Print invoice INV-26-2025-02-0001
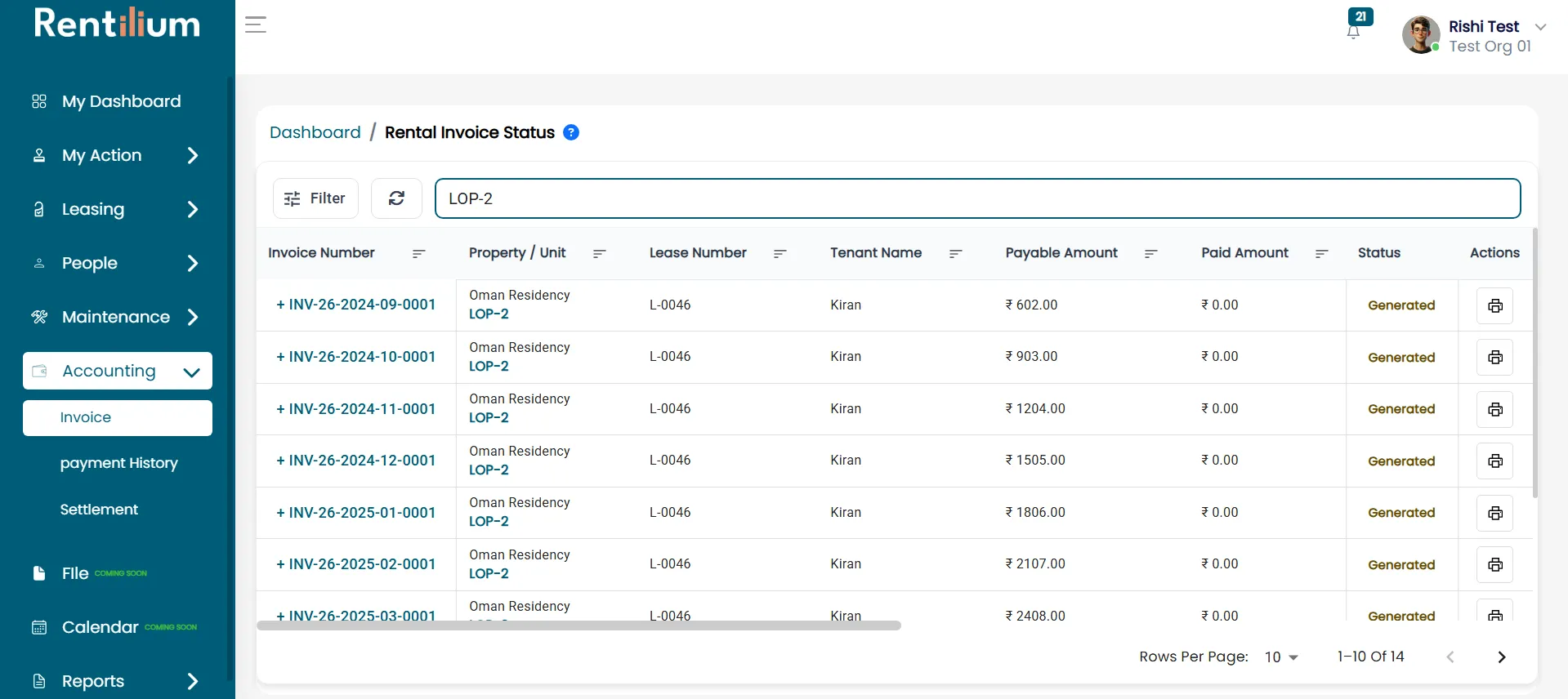Image resolution: width=1568 pixels, height=699 pixels. point(1494,564)
